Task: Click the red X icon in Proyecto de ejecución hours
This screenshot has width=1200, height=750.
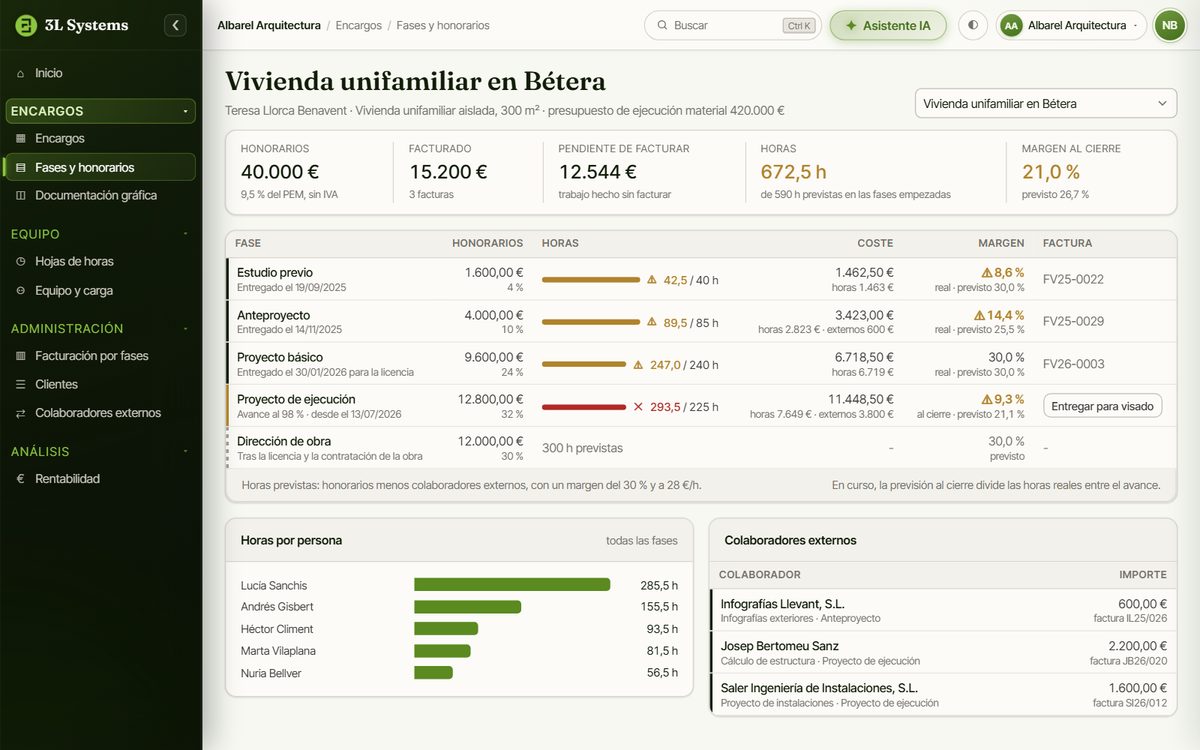Action: click(638, 406)
